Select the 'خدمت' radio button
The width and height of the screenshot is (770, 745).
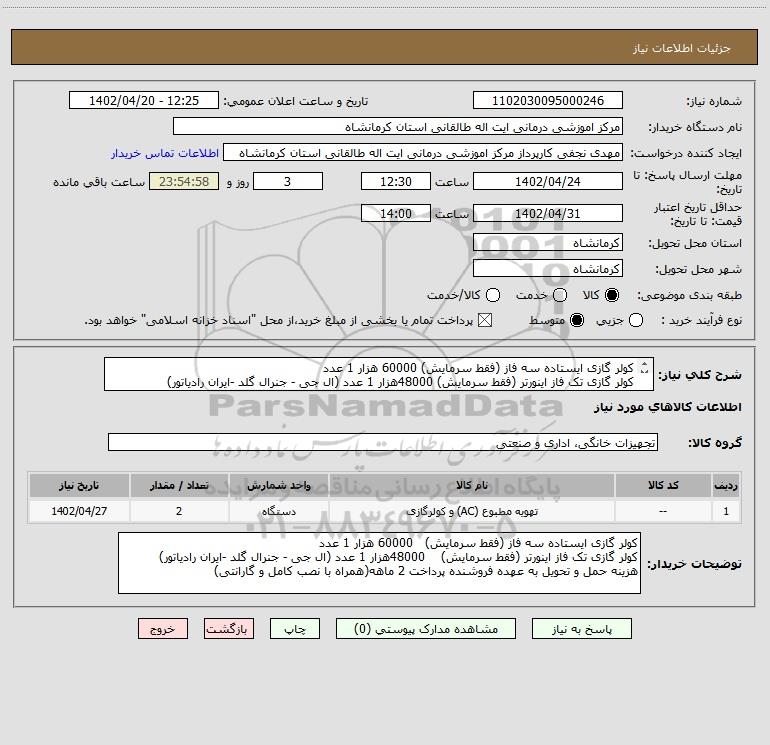tap(560, 295)
